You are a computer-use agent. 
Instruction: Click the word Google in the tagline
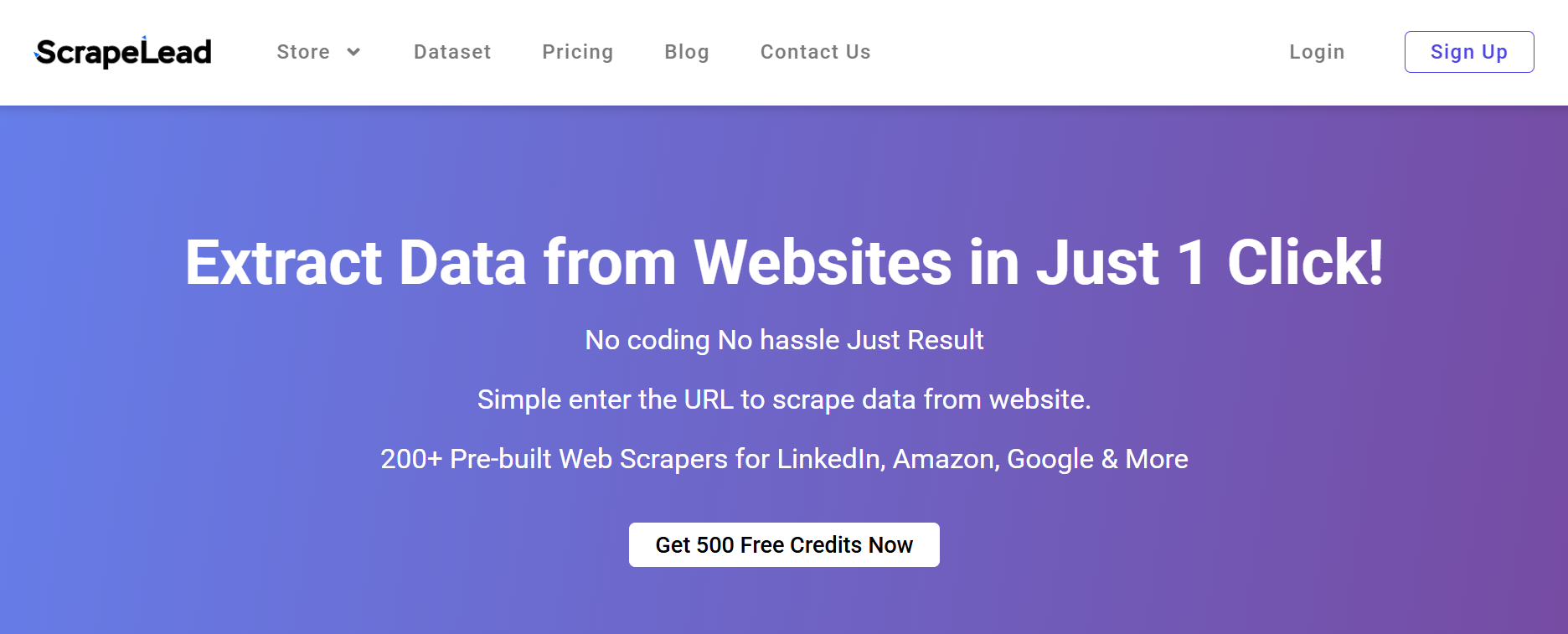tap(1050, 459)
